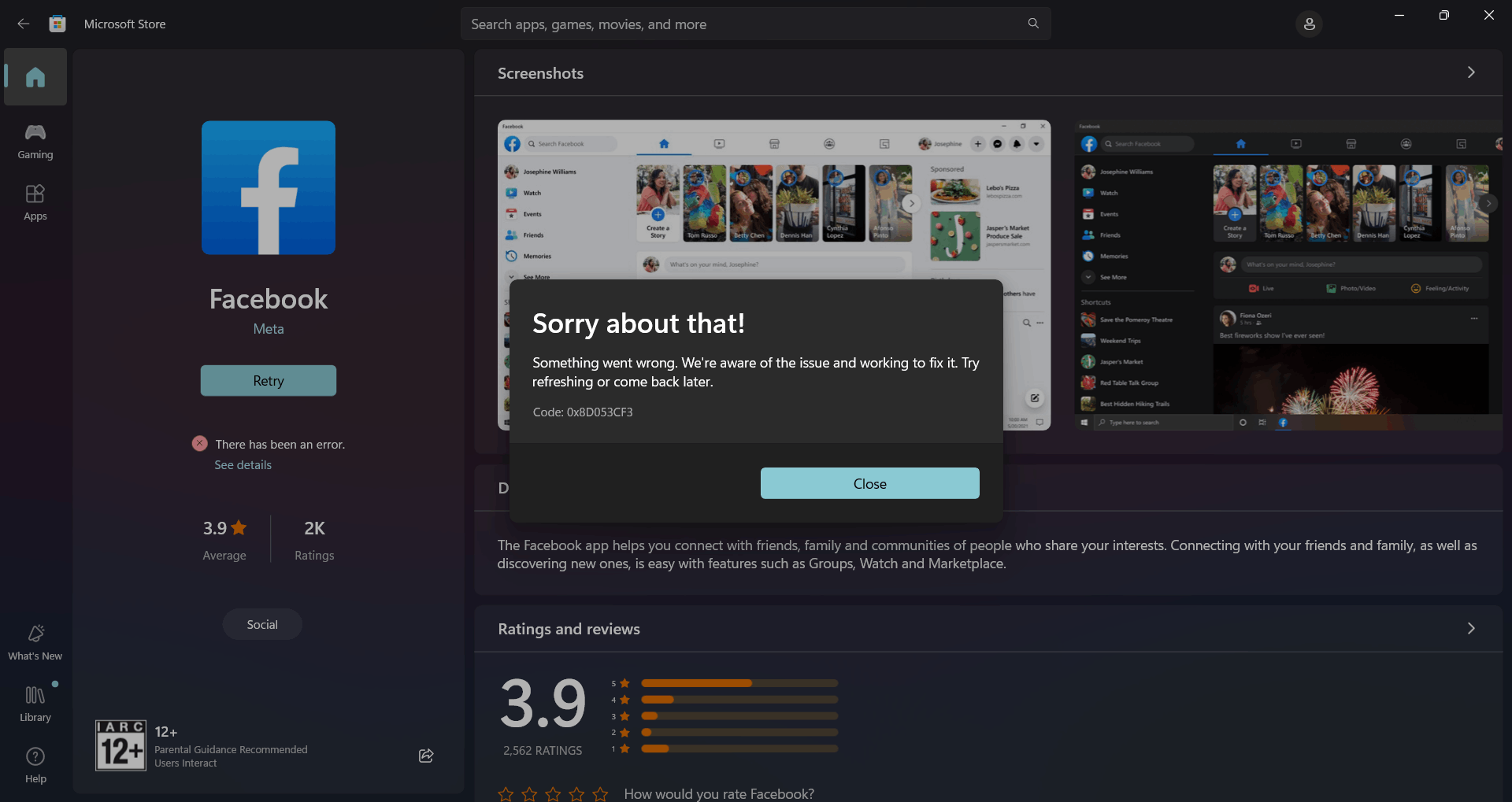Screen dimensions: 1512x802
Task: Focus the Search apps, games, movies field
Action: click(x=756, y=24)
